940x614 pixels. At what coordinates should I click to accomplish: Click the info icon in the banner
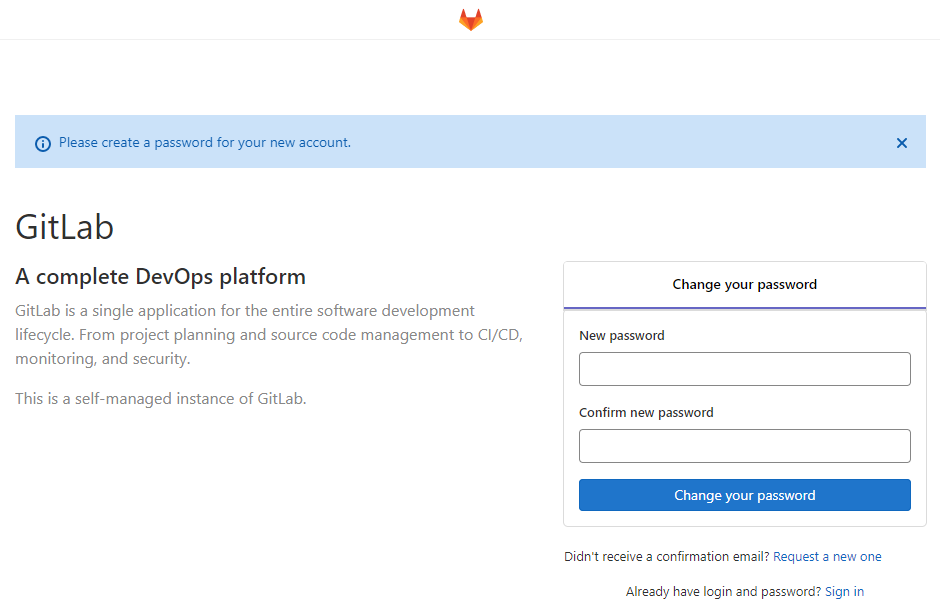(43, 144)
